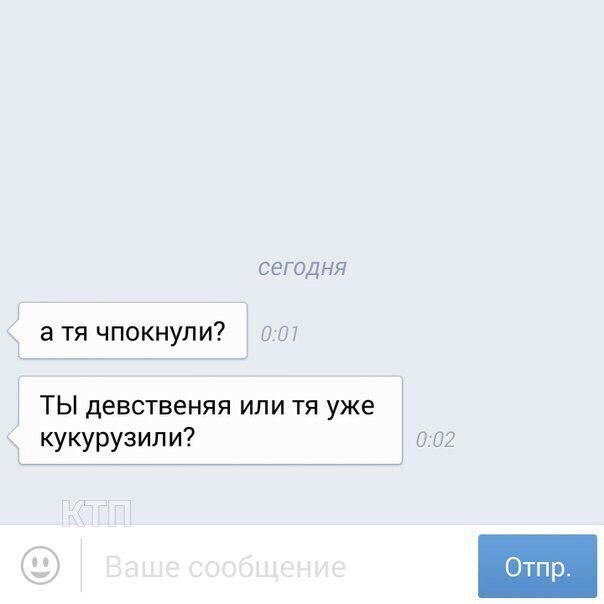This screenshot has width=604, height=604.
Task: Tap the tail pointer of the second bubble
Action: pos(13,438)
